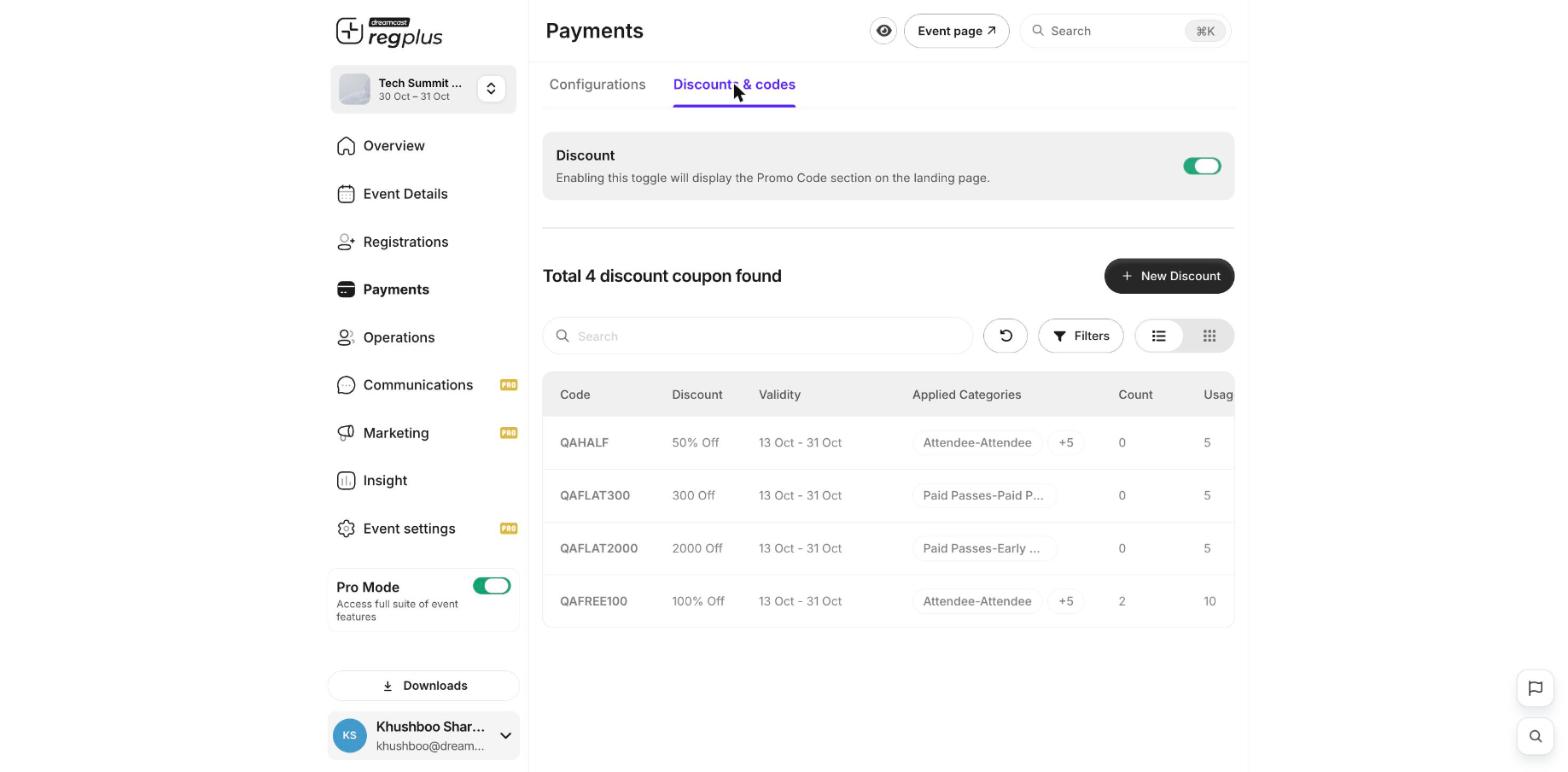The height and width of the screenshot is (772, 1568).
Task: Open the Overview home icon
Action: 346,146
